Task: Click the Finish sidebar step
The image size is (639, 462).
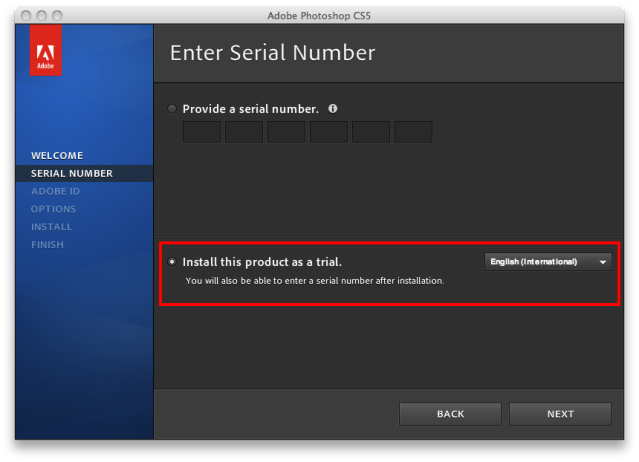Action: [47, 245]
